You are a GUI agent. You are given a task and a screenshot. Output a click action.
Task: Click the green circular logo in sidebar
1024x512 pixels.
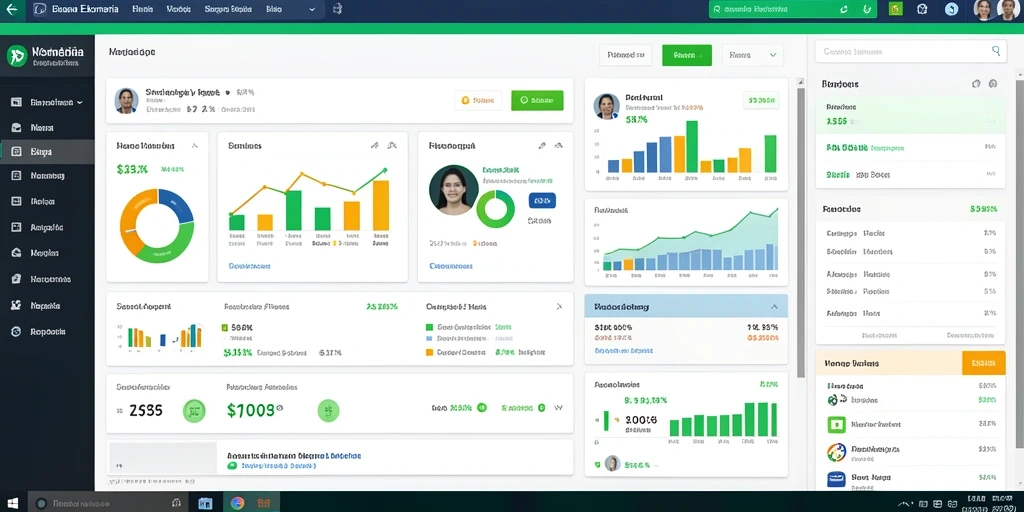click(x=17, y=56)
